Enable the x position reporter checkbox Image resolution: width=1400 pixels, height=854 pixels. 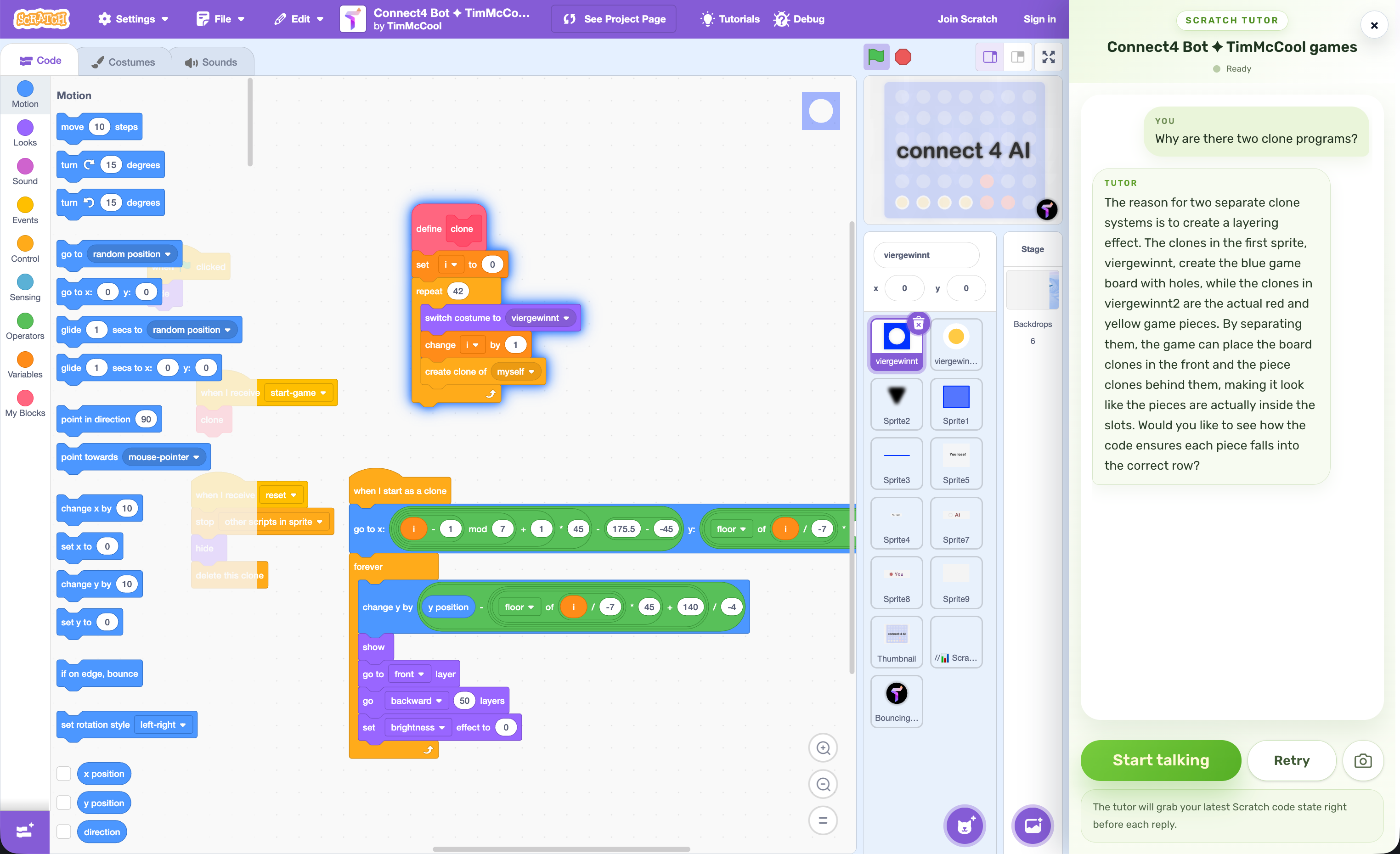(64, 773)
